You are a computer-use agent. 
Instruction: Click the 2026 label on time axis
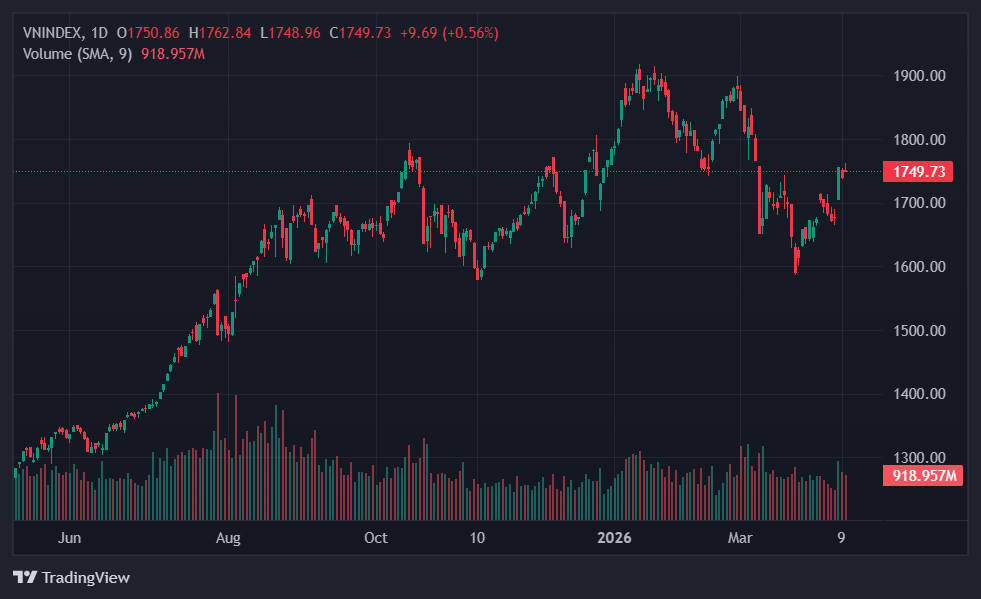pyautogui.click(x=615, y=538)
